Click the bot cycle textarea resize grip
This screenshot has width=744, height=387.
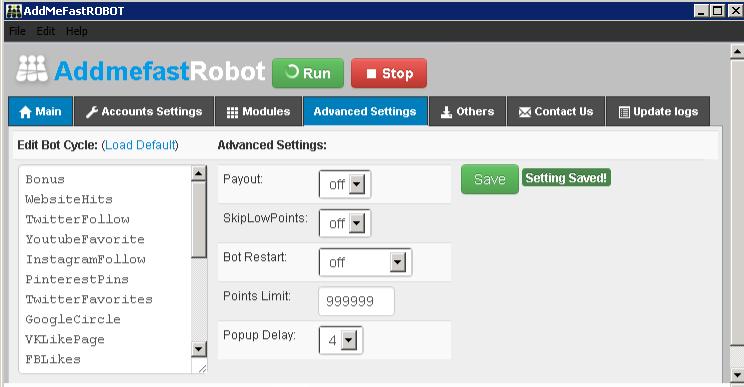tap(202, 368)
